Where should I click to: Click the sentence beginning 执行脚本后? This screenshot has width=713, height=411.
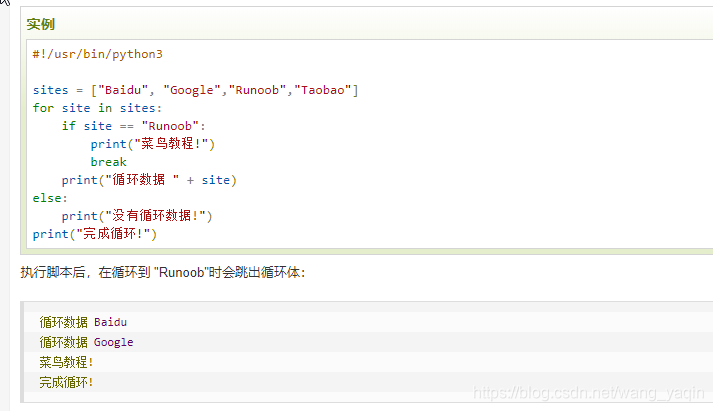tap(163, 272)
